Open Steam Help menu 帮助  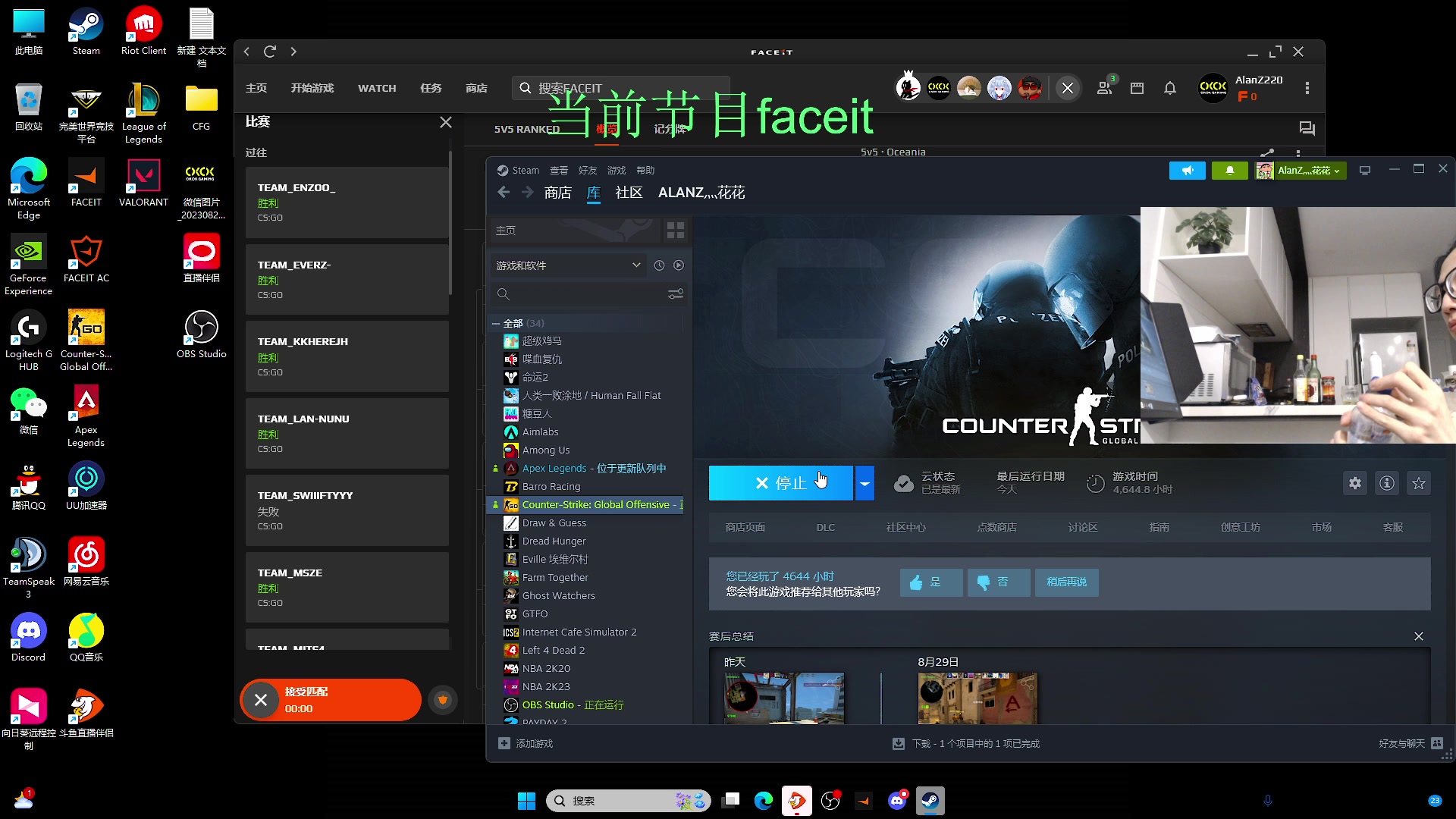(x=645, y=171)
